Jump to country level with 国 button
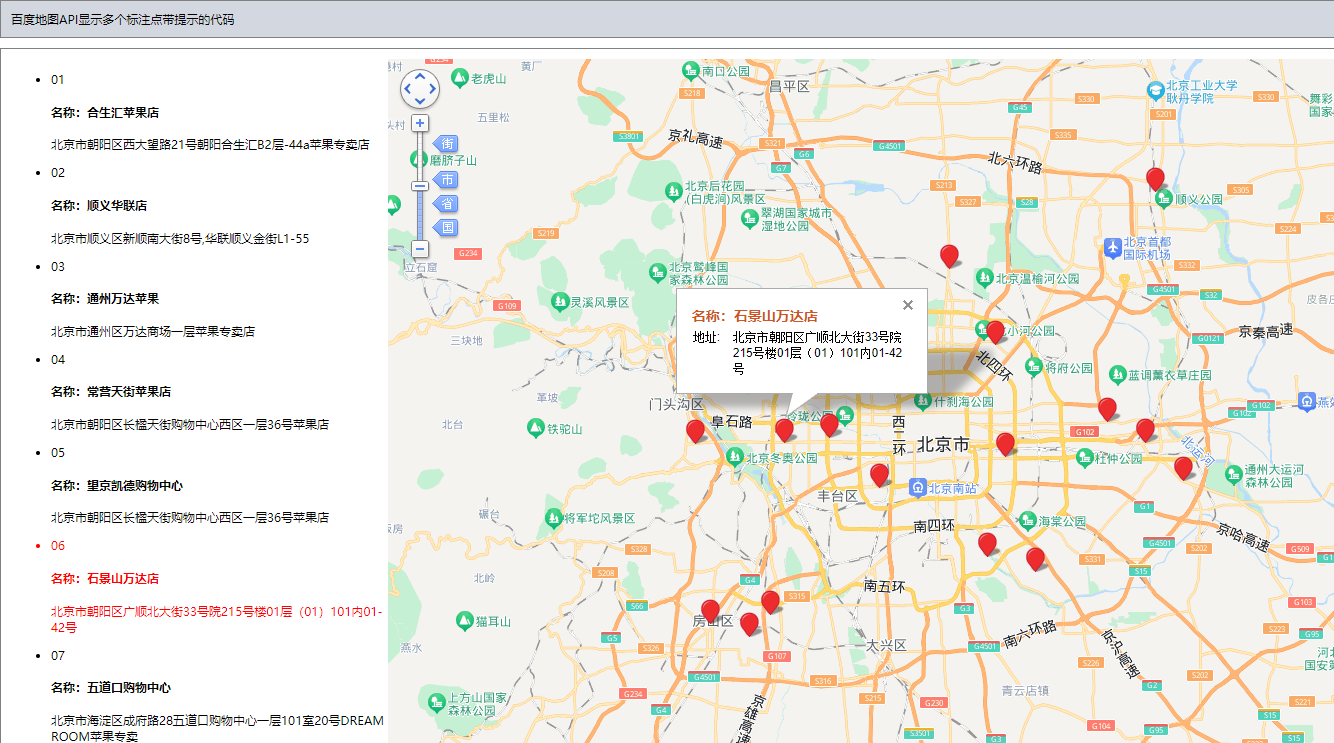Screen dimensions: 1334x743 445,228
